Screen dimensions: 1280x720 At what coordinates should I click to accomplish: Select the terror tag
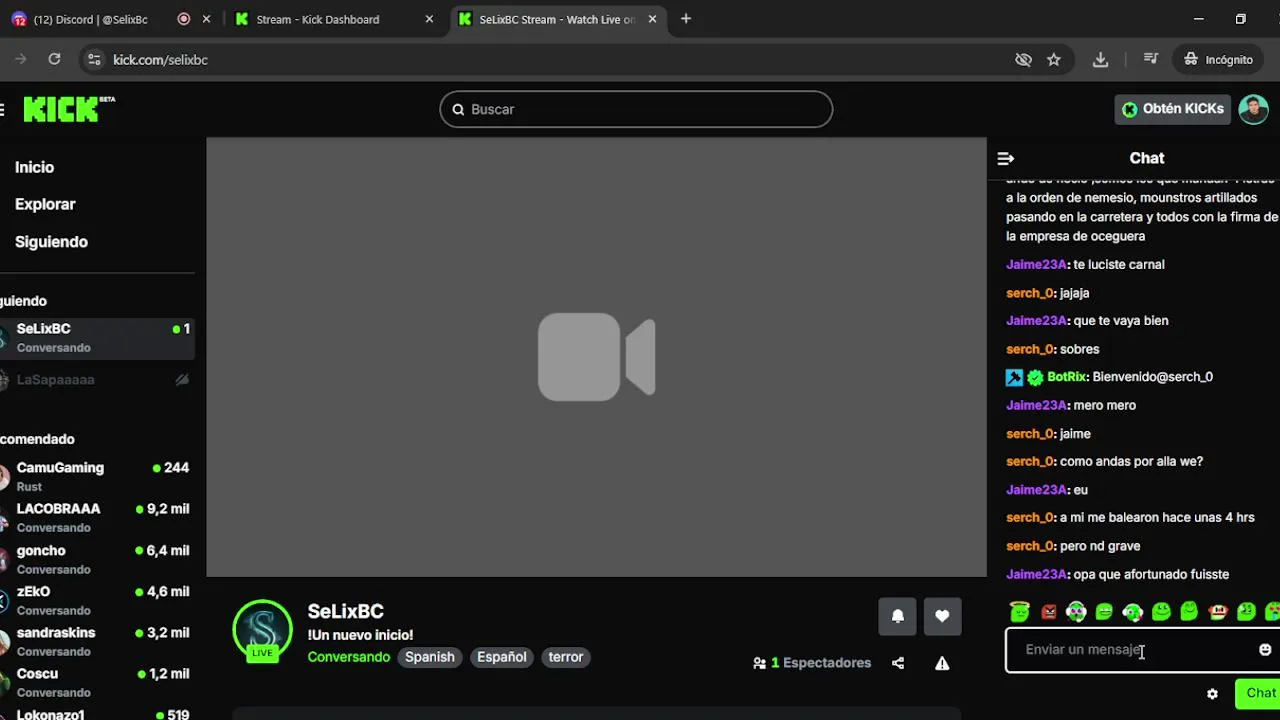coord(566,657)
